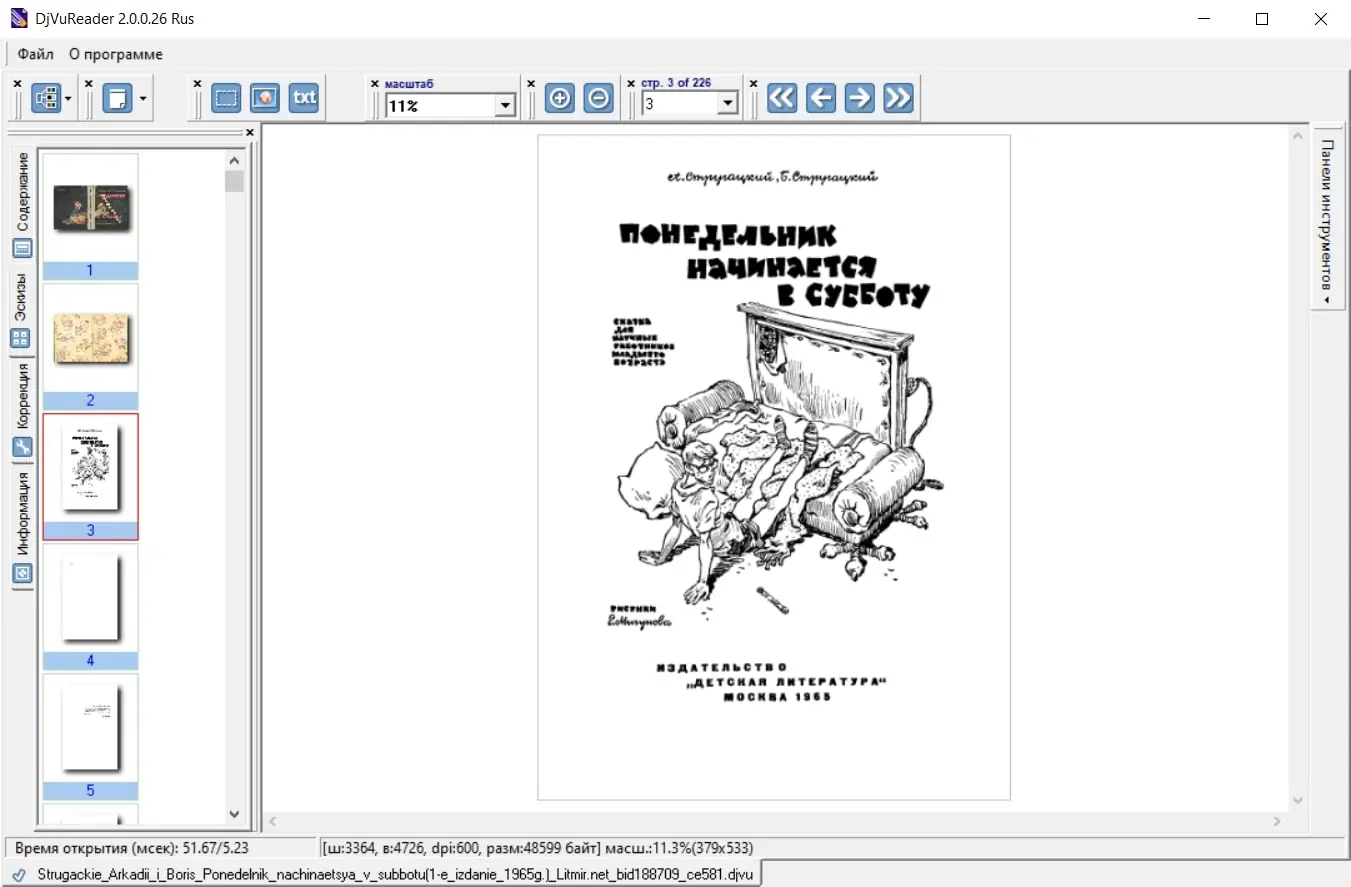Select the dashed rectangle selection tool

click(227, 98)
